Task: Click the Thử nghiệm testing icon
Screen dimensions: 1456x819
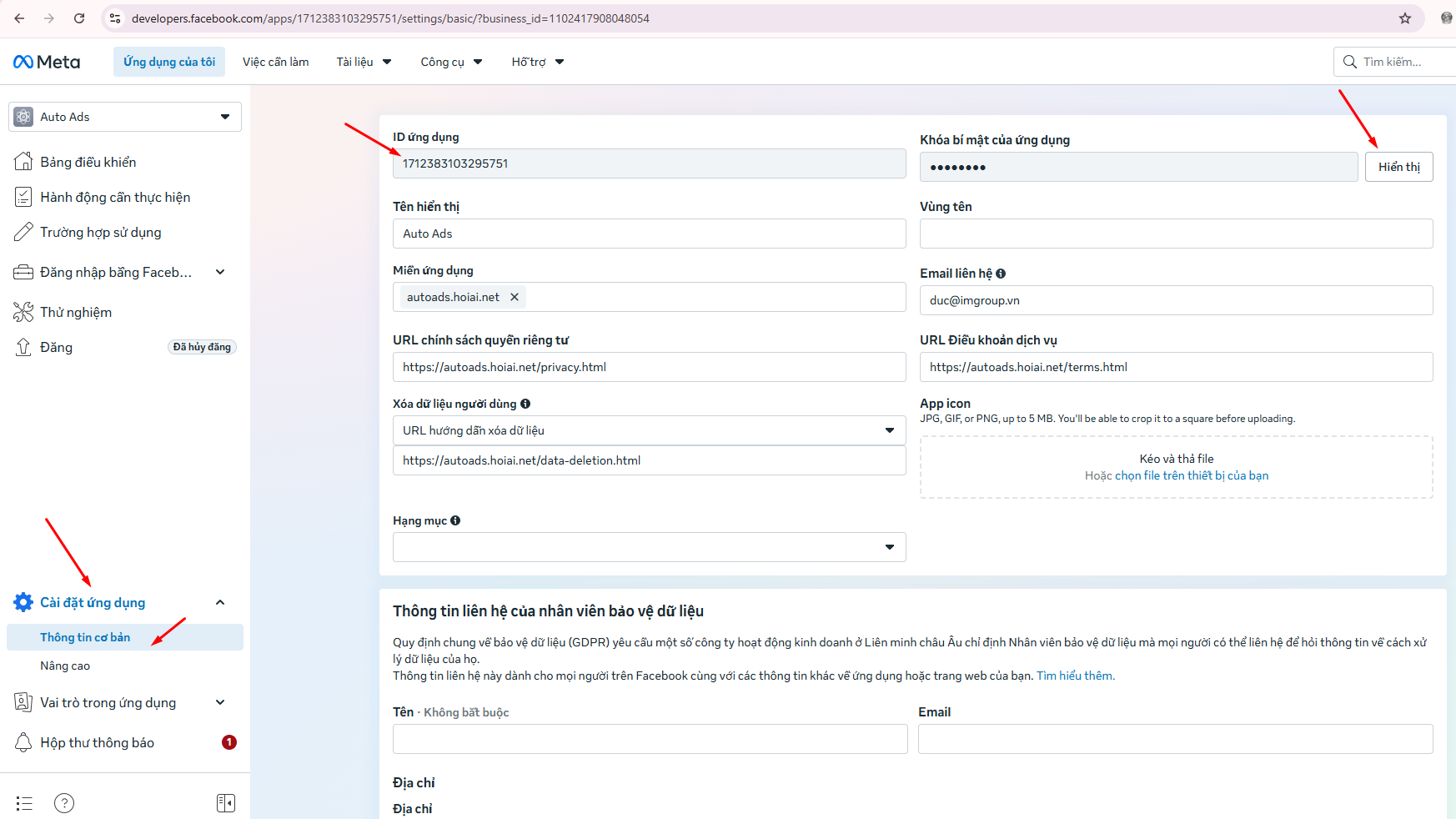Action: click(x=23, y=312)
